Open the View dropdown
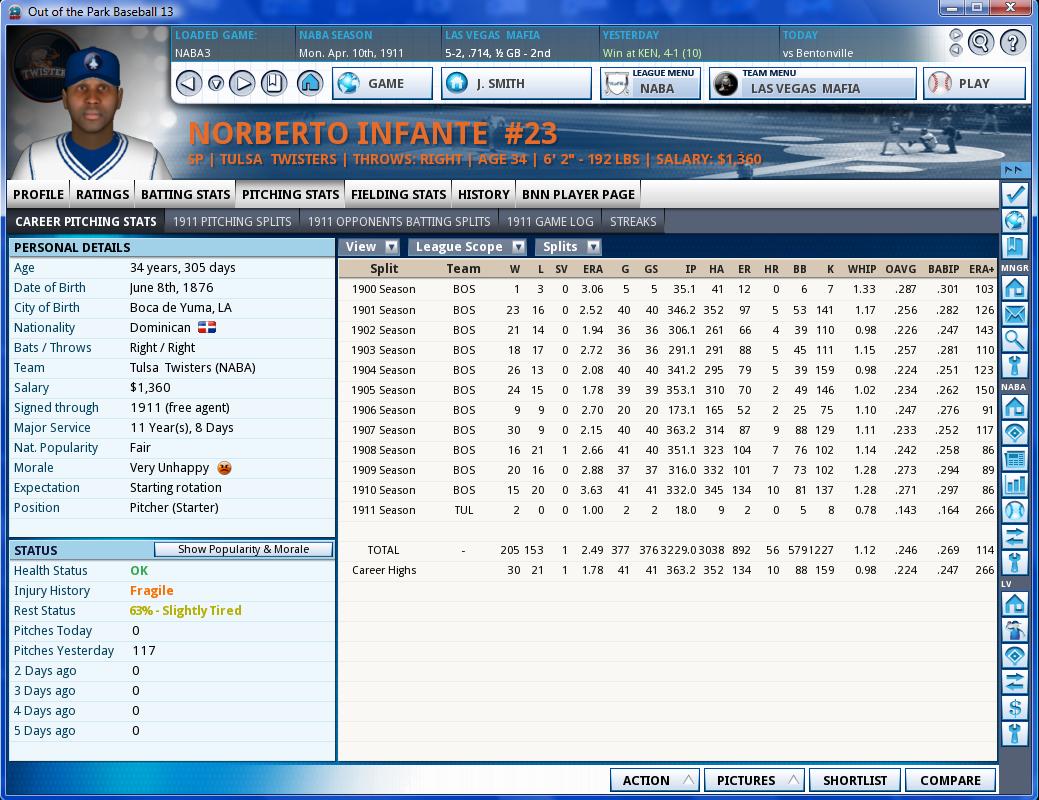The width and height of the screenshot is (1039, 800). coord(372,247)
